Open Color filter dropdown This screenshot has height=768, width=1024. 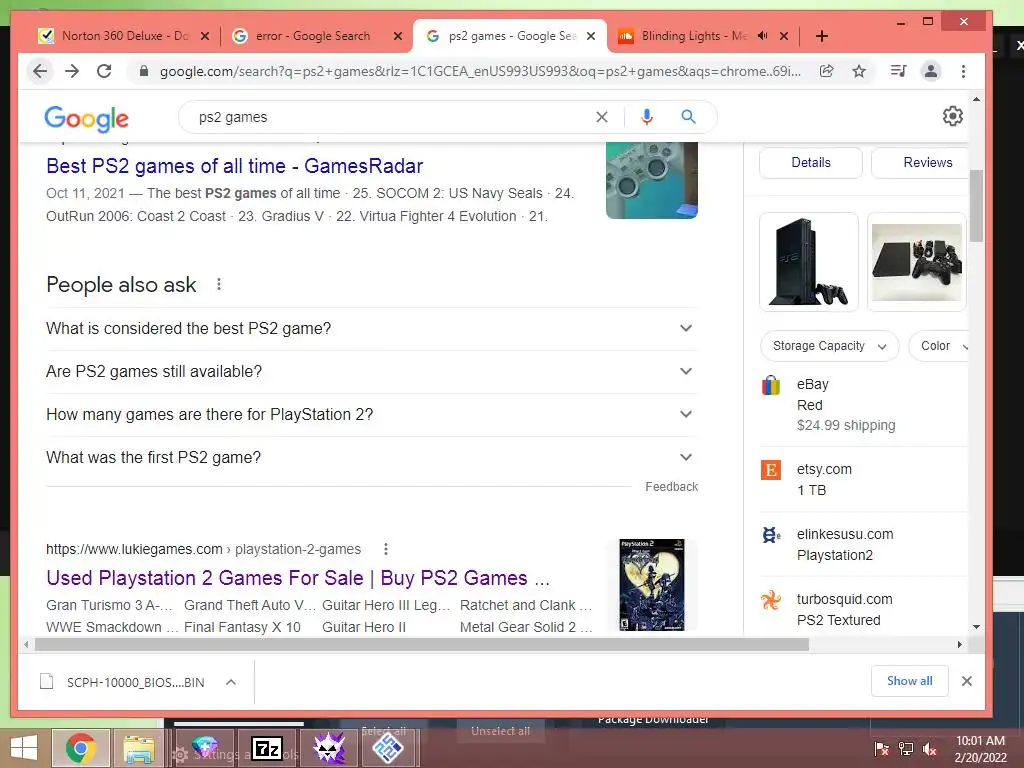(x=940, y=346)
